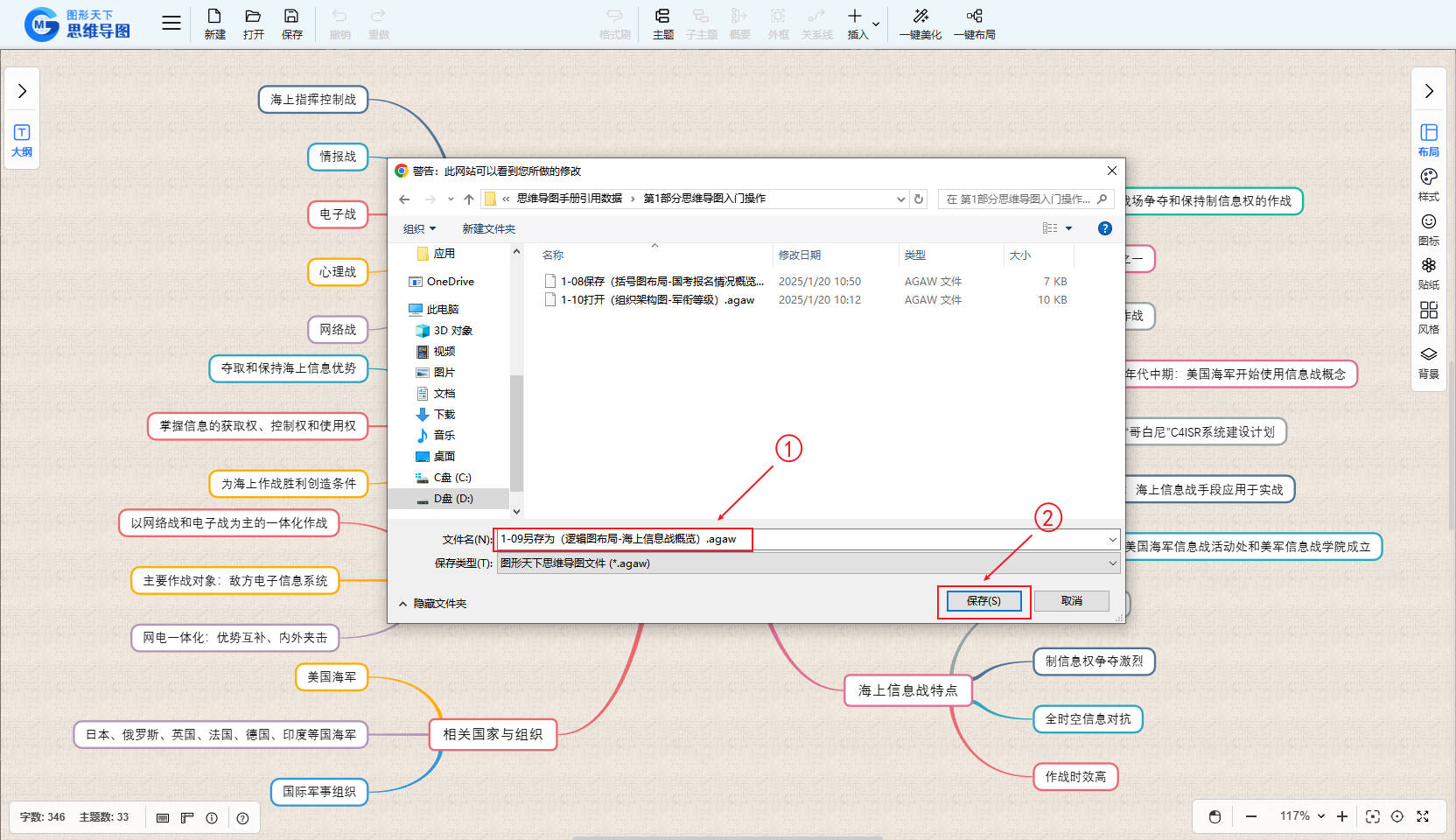Click the 主题 topic toolbar icon
Image resolution: width=1456 pixels, height=840 pixels.
click(x=662, y=23)
